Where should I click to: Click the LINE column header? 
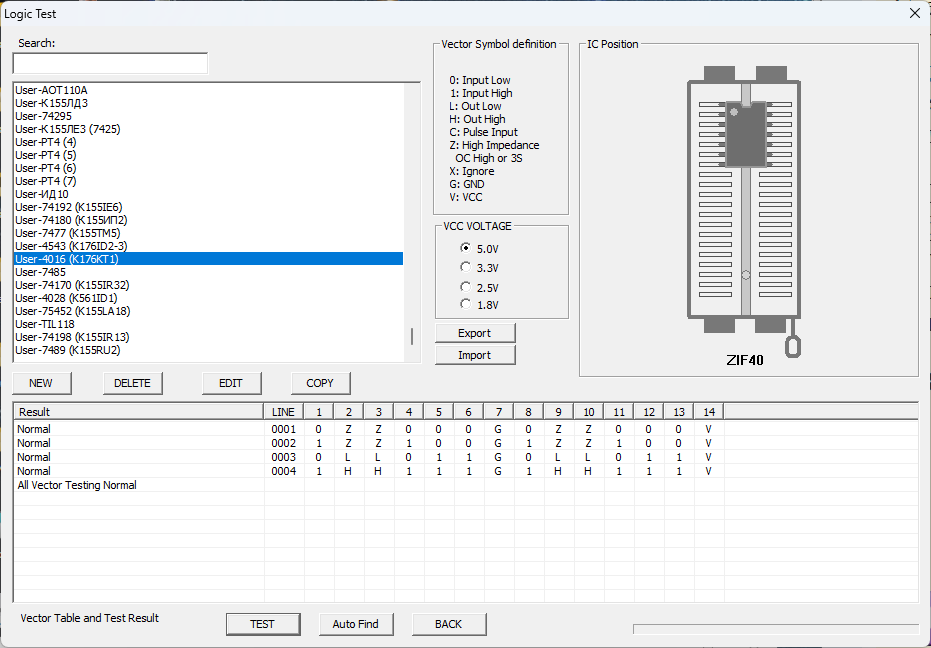[x=283, y=412]
